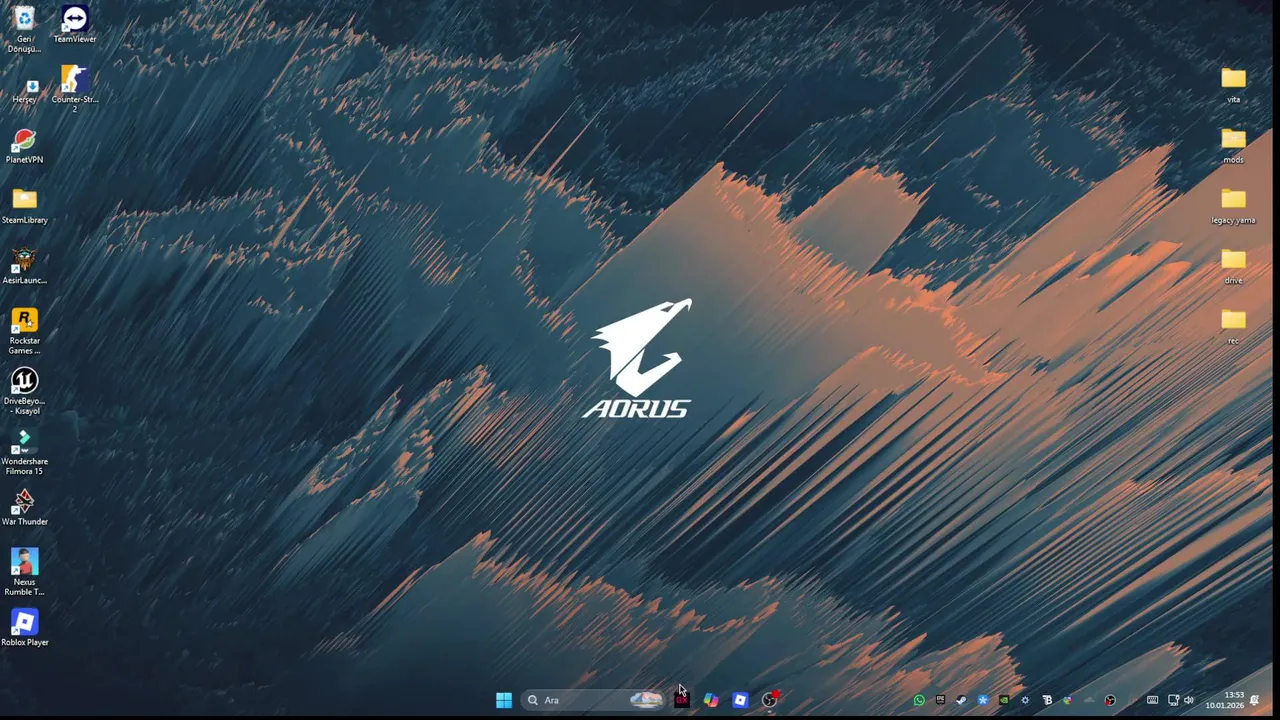Click the landscape search highlight image
Screen dimensions: 1280x720
pos(646,700)
